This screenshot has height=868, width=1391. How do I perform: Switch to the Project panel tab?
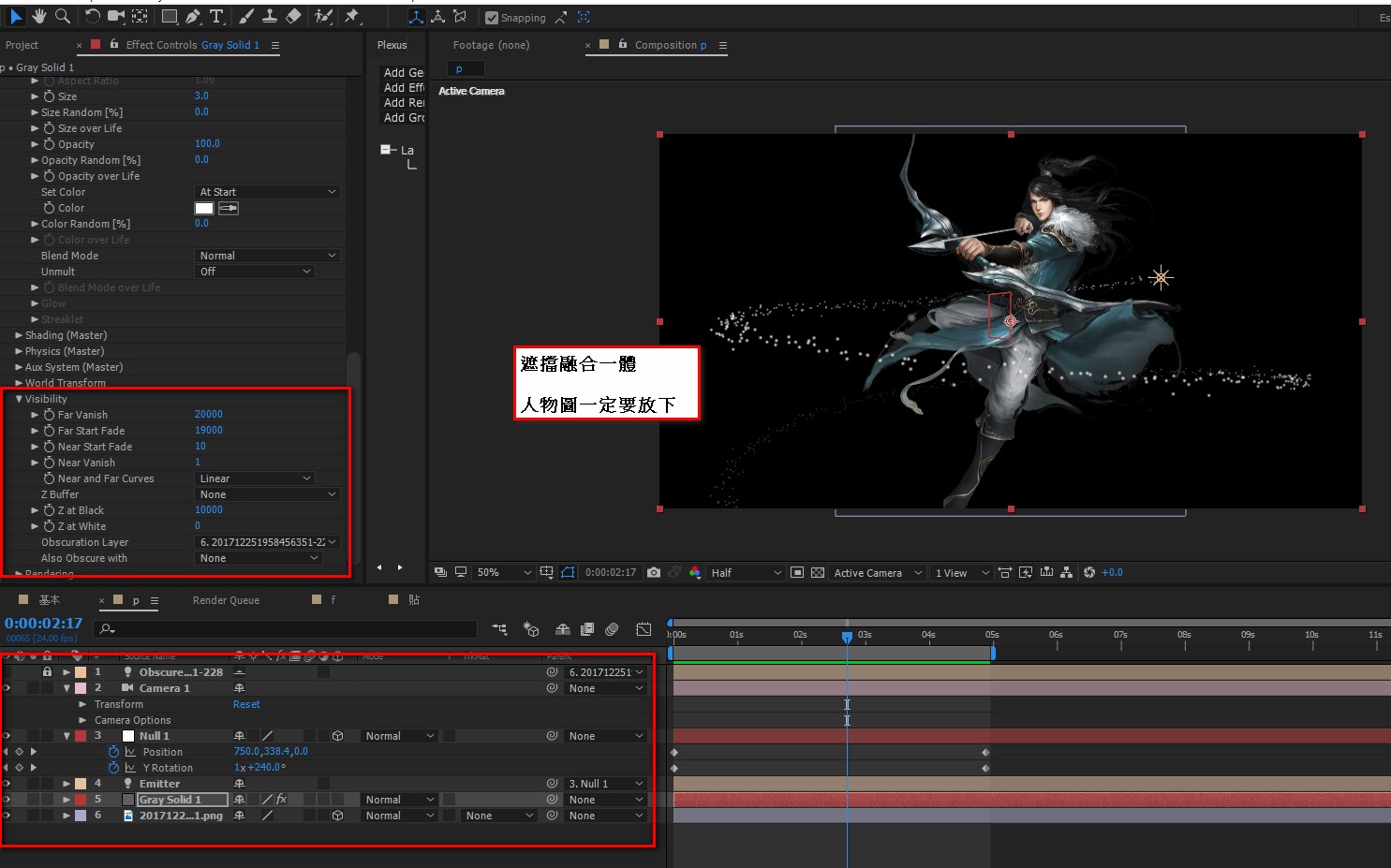[x=22, y=45]
